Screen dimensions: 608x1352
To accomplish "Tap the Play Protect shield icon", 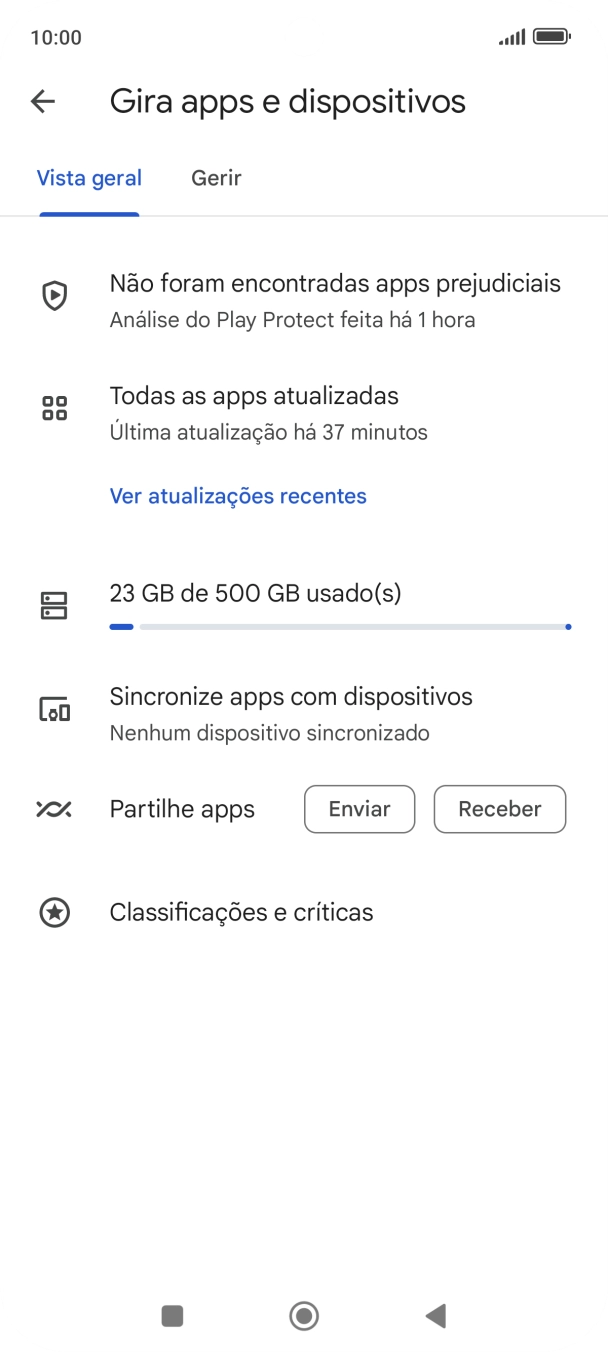I will click(54, 296).
